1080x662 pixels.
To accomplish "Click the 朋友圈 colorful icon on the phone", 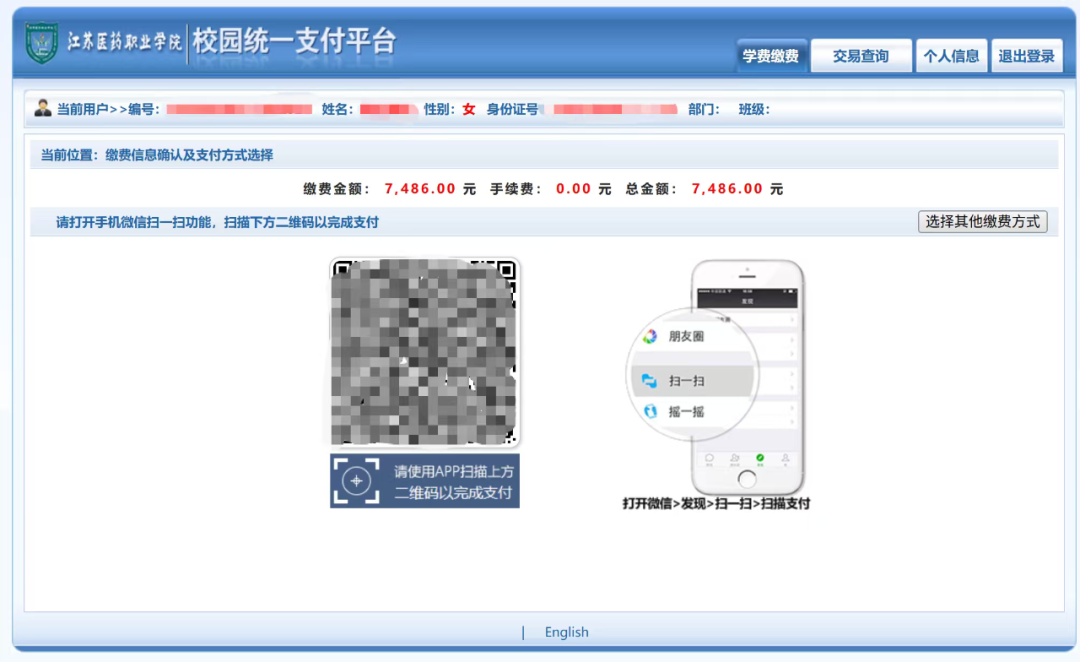I will (x=650, y=336).
